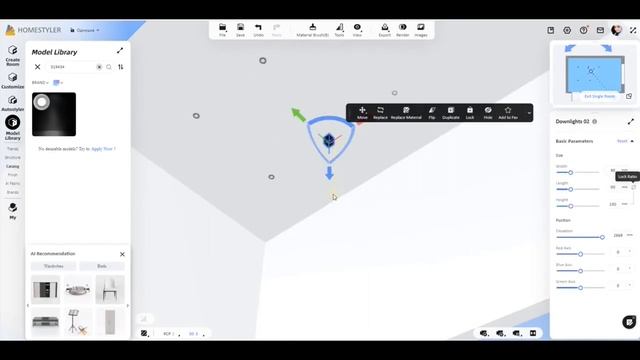640x360 pixels.
Task: Flip the selected downlight
Action: pyautogui.click(x=432, y=113)
